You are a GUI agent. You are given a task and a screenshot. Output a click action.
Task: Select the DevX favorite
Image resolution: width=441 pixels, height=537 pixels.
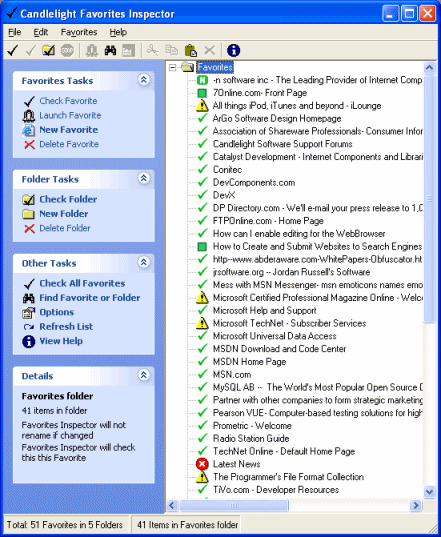click(x=224, y=195)
